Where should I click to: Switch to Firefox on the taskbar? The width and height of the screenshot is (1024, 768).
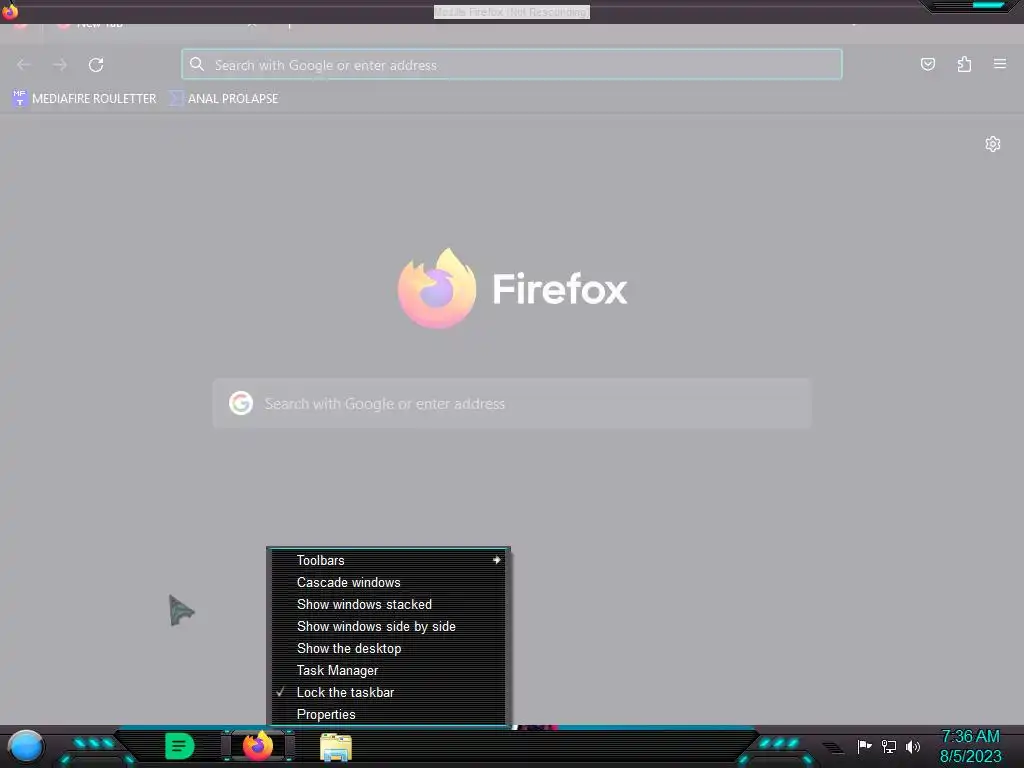coord(258,746)
